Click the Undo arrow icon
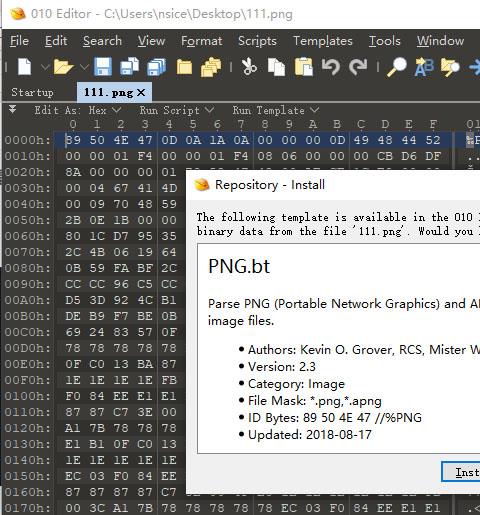Screen dimensions: 480x515 tap(331, 67)
